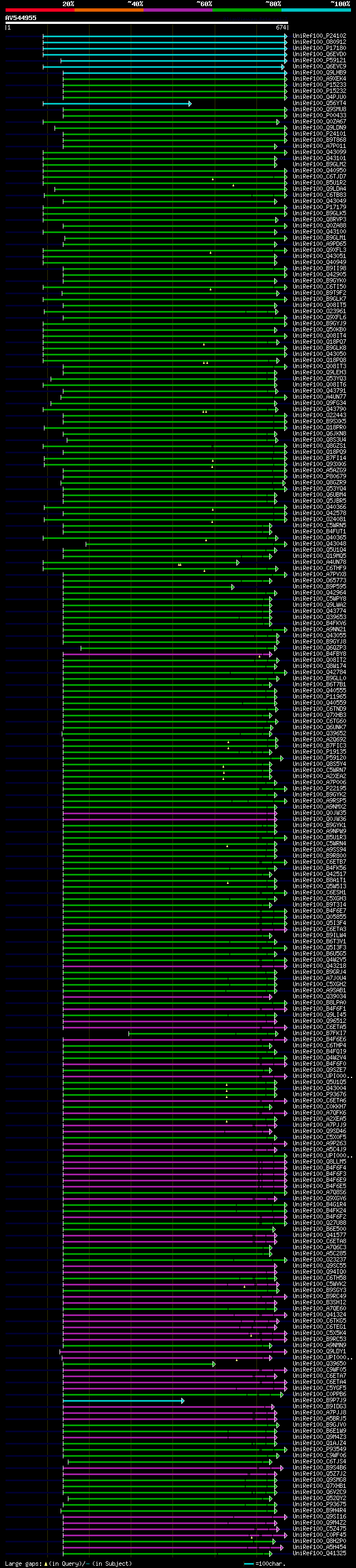Select hit label UniRef100_P59121
Image resolution: width=356 pixels, height=1568 pixels.
tap(319, 60)
